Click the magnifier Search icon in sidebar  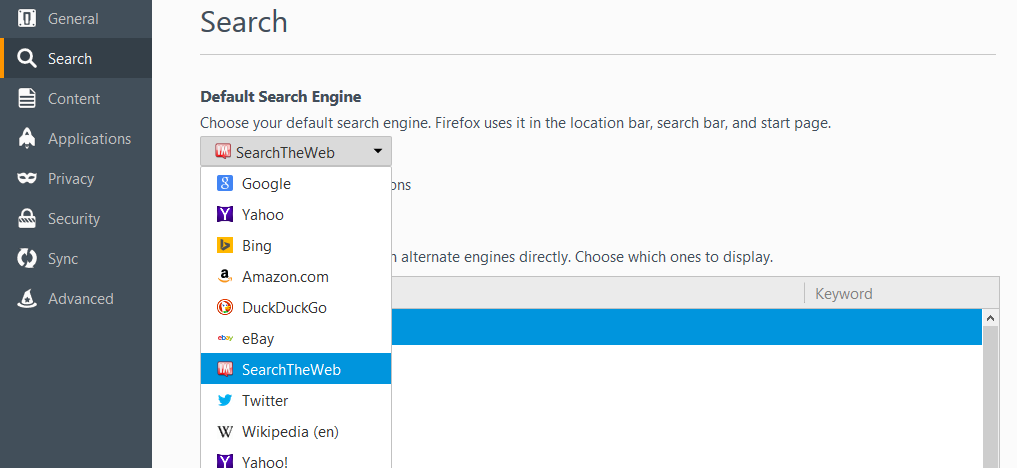pos(28,59)
